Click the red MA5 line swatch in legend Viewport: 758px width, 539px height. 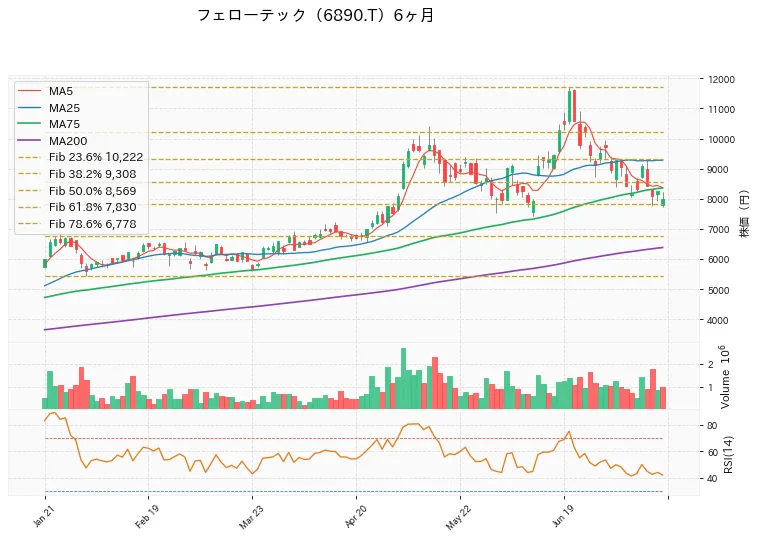(29, 91)
